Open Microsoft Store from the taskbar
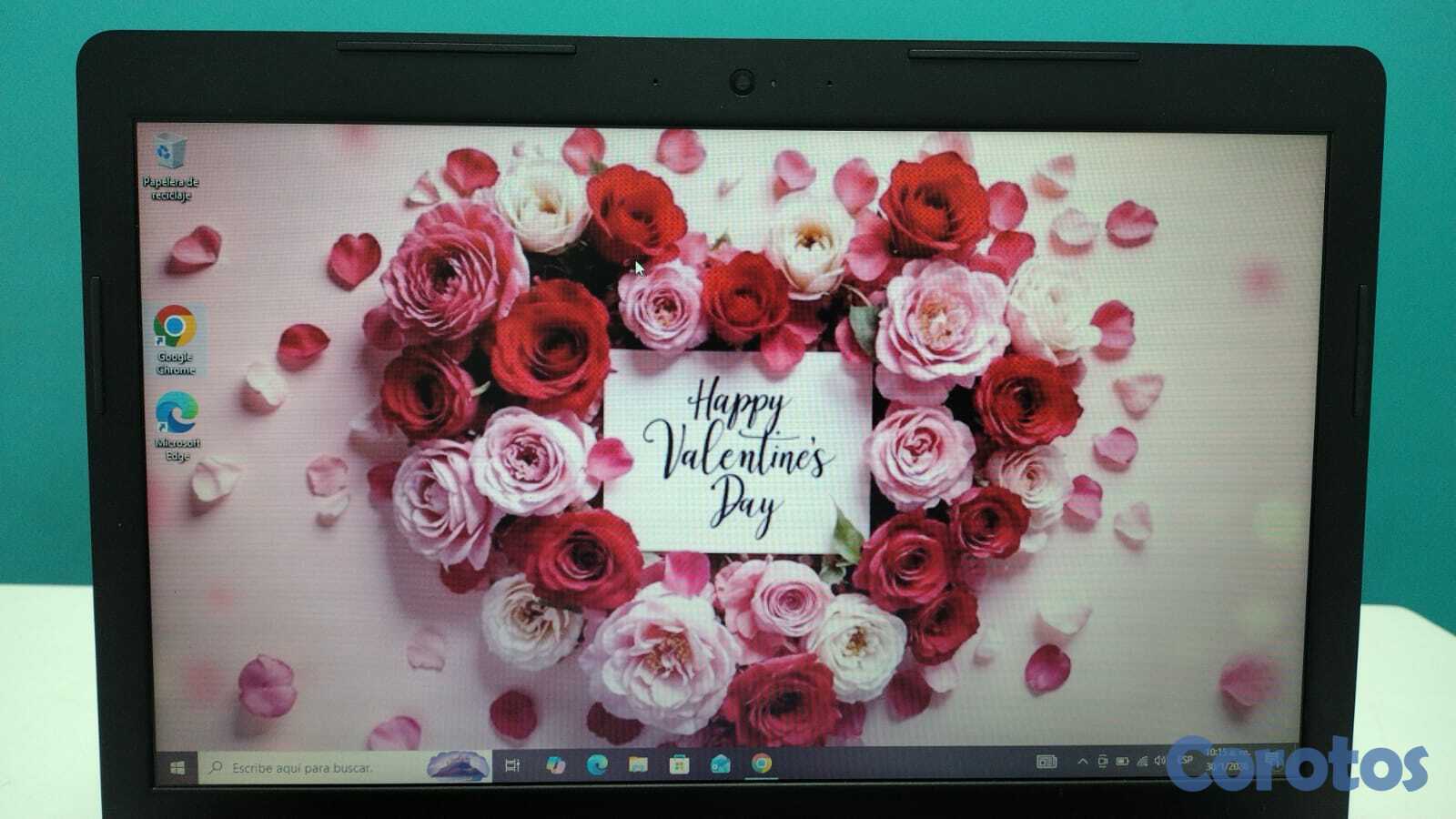 tap(679, 765)
